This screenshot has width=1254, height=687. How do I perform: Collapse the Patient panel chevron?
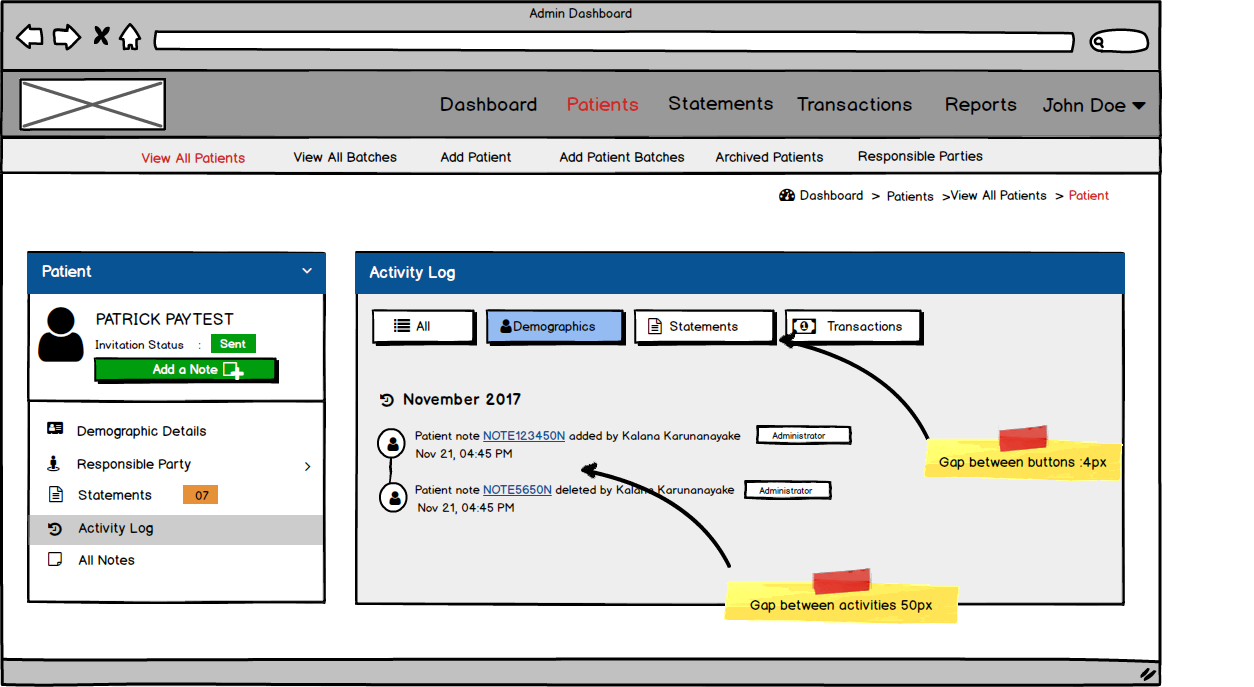(307, 271)
